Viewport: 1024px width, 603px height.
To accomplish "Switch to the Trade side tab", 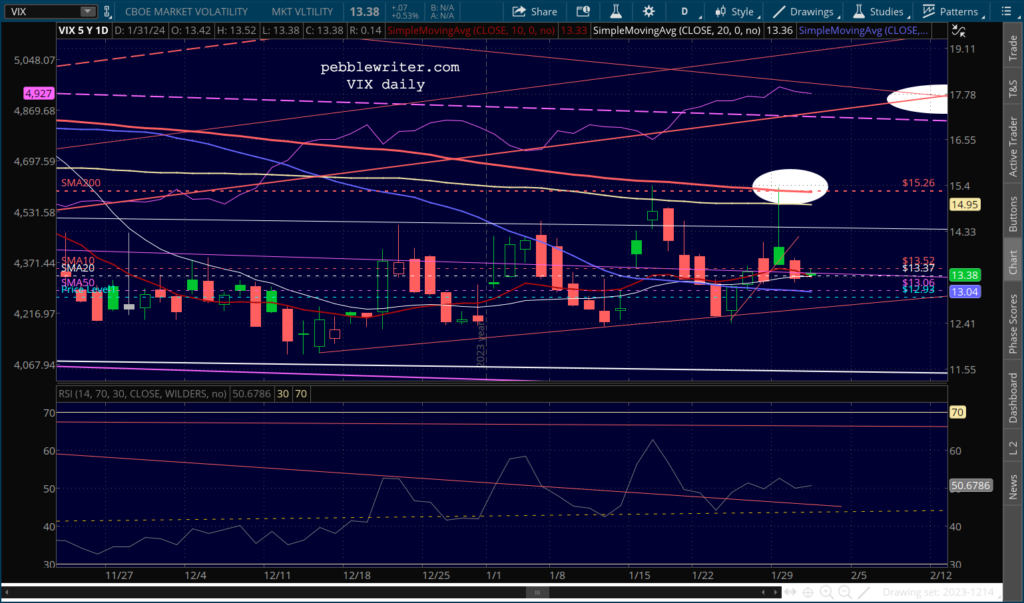I will click(1012, 45).
